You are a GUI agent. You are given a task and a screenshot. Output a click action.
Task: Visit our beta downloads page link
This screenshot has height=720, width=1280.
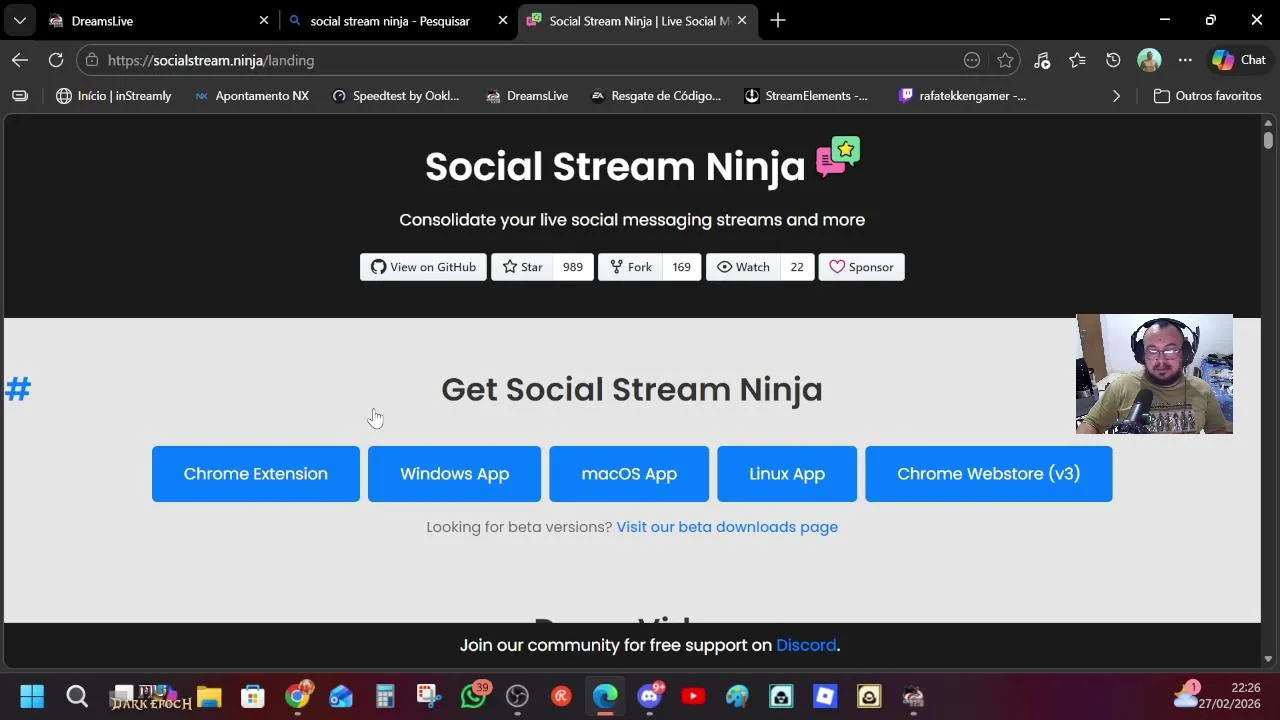click(727, 527)
